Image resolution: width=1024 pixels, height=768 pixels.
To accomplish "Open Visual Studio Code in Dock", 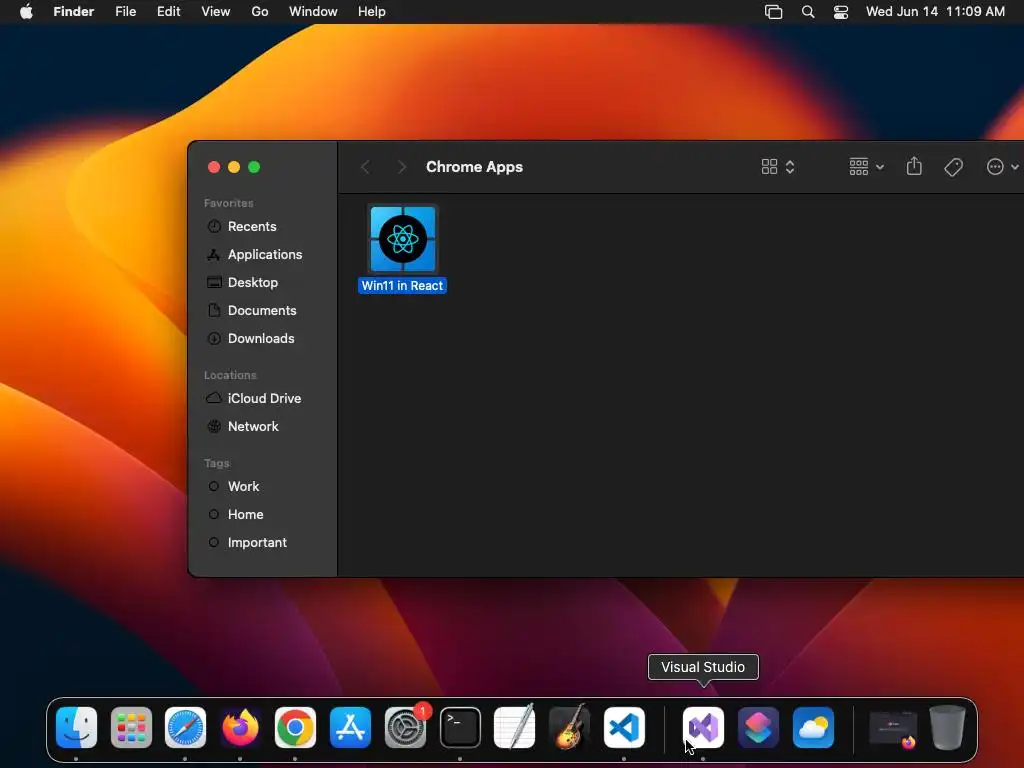I will coord(624,728).
